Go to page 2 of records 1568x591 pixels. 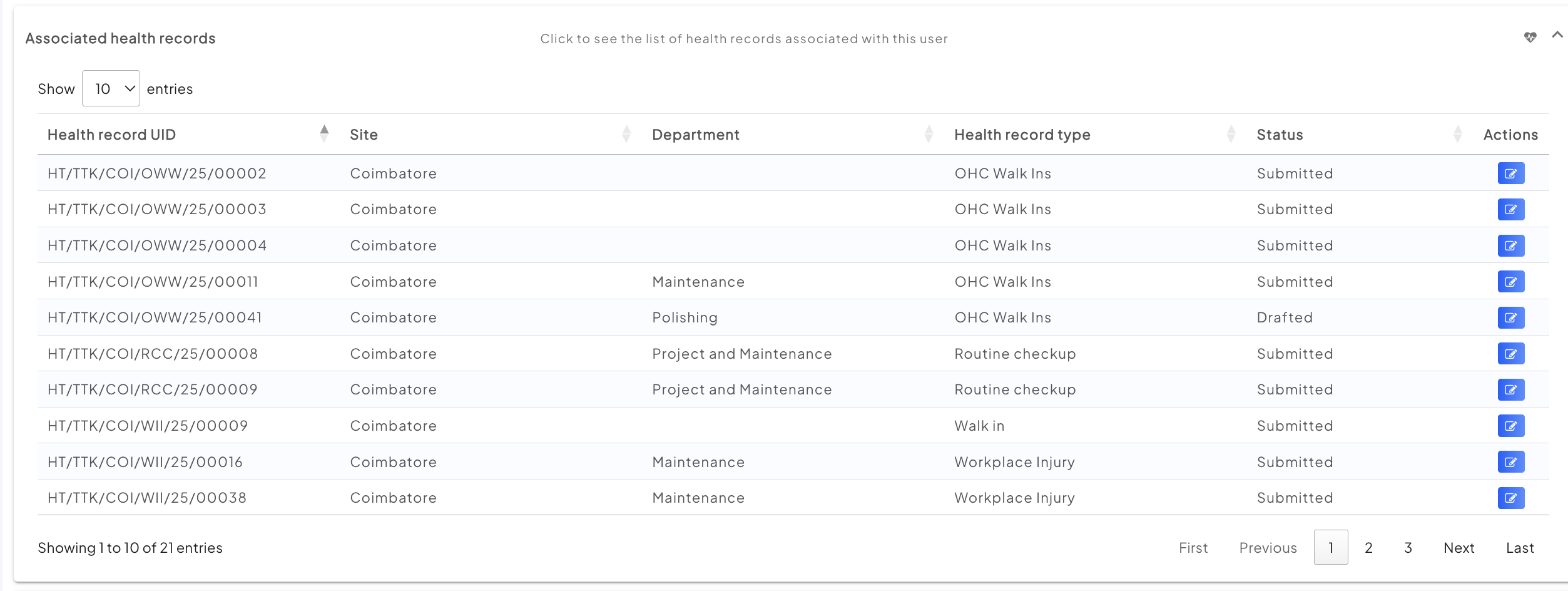[1368, 548]
